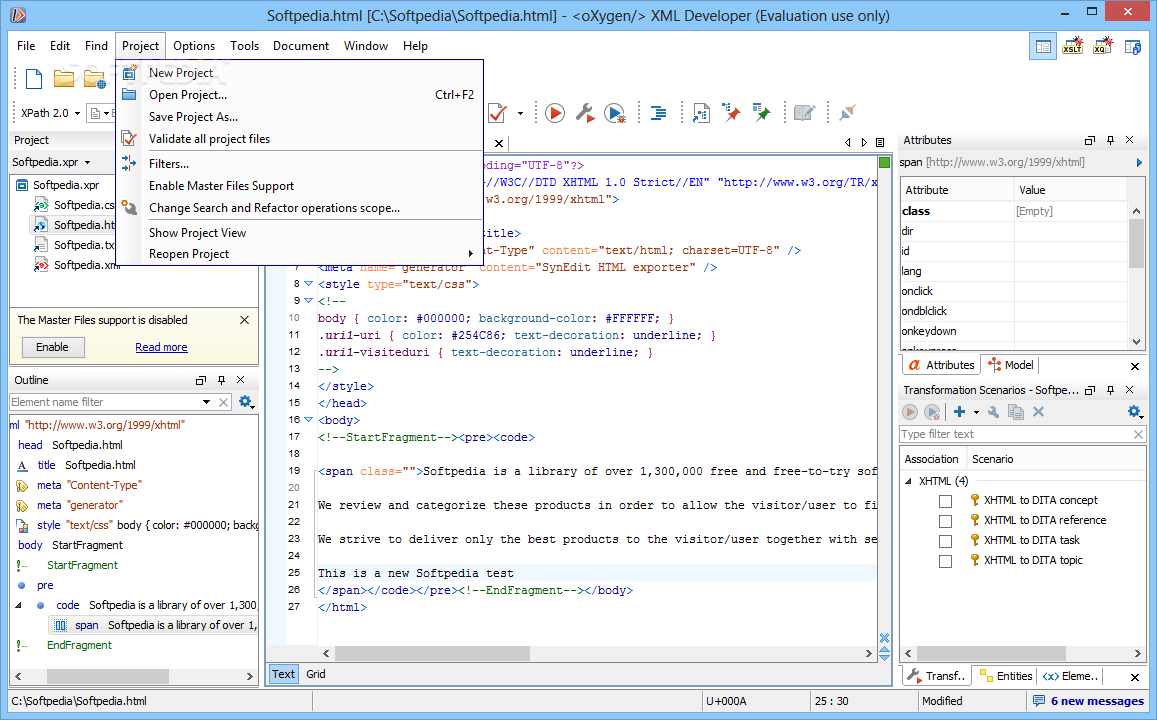Switch to Grid editing mode tab
The image size is (1157, 720).
pyautogui.click(x=316, y=674)
